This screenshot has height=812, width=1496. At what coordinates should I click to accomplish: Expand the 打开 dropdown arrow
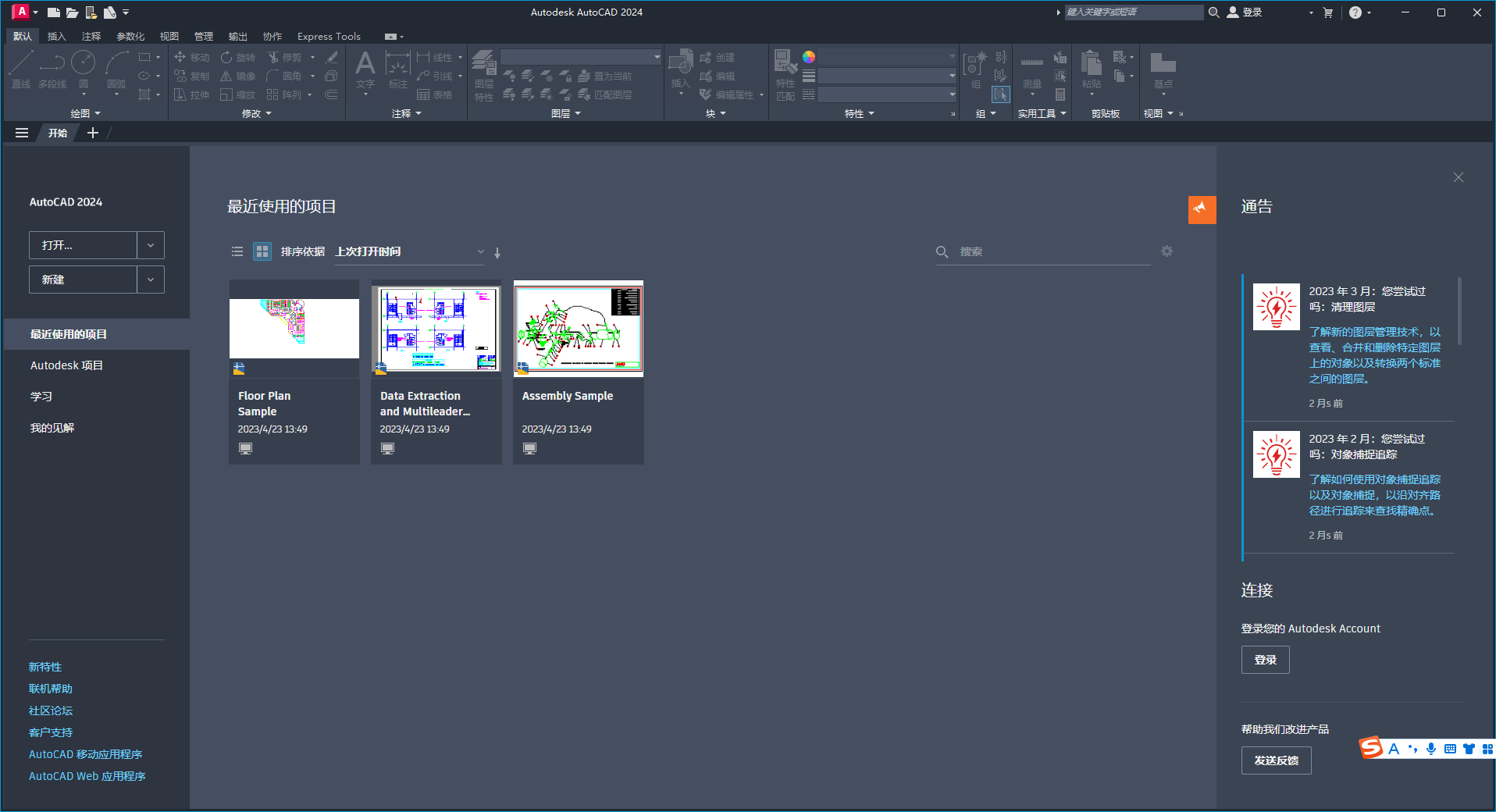pos(151,245)
